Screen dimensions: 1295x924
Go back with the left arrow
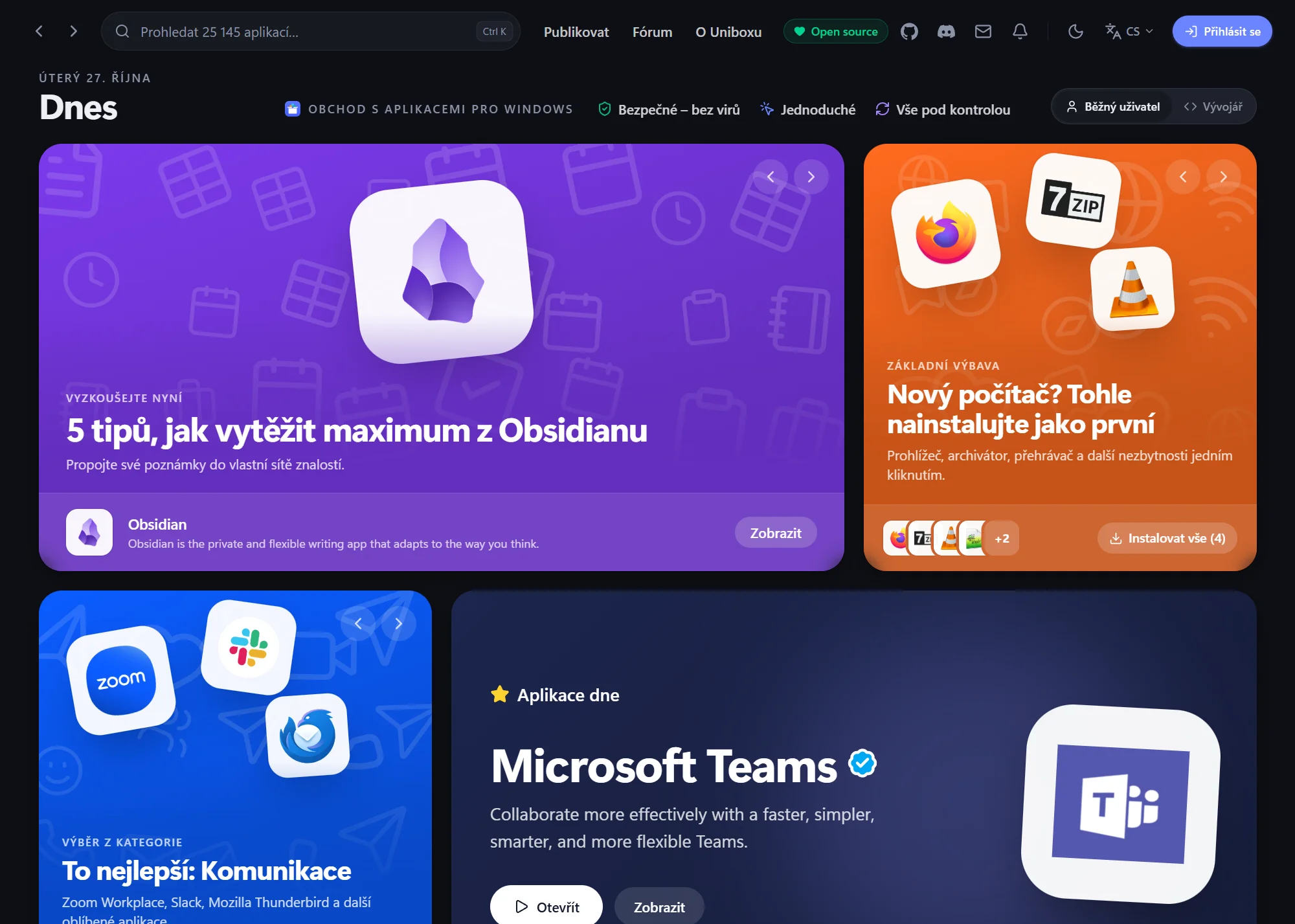tap(39, 32)
